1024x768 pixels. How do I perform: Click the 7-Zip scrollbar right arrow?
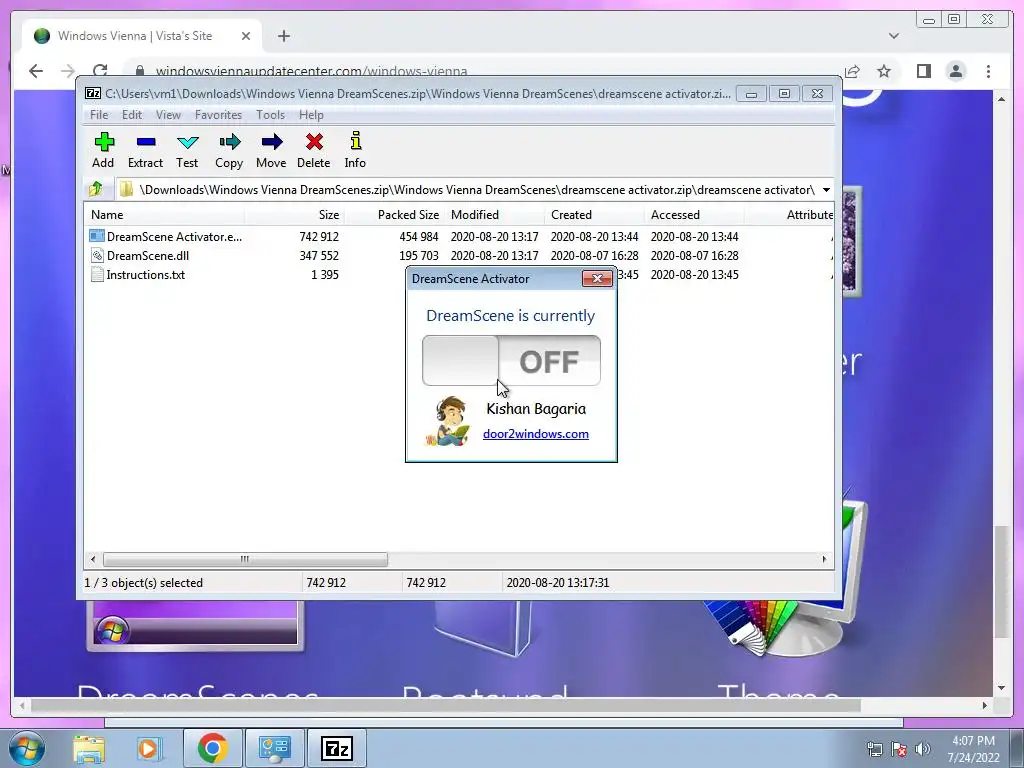pos(824,560)
